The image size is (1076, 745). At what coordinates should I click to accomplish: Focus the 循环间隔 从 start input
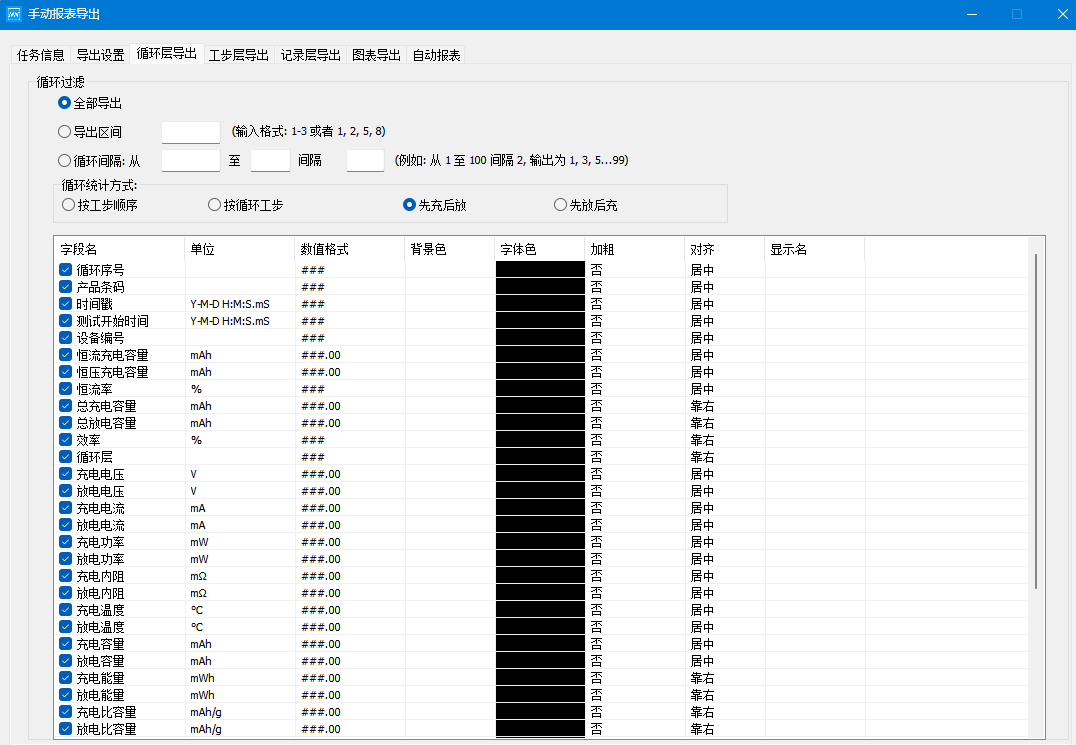click(x=191, y=161)
